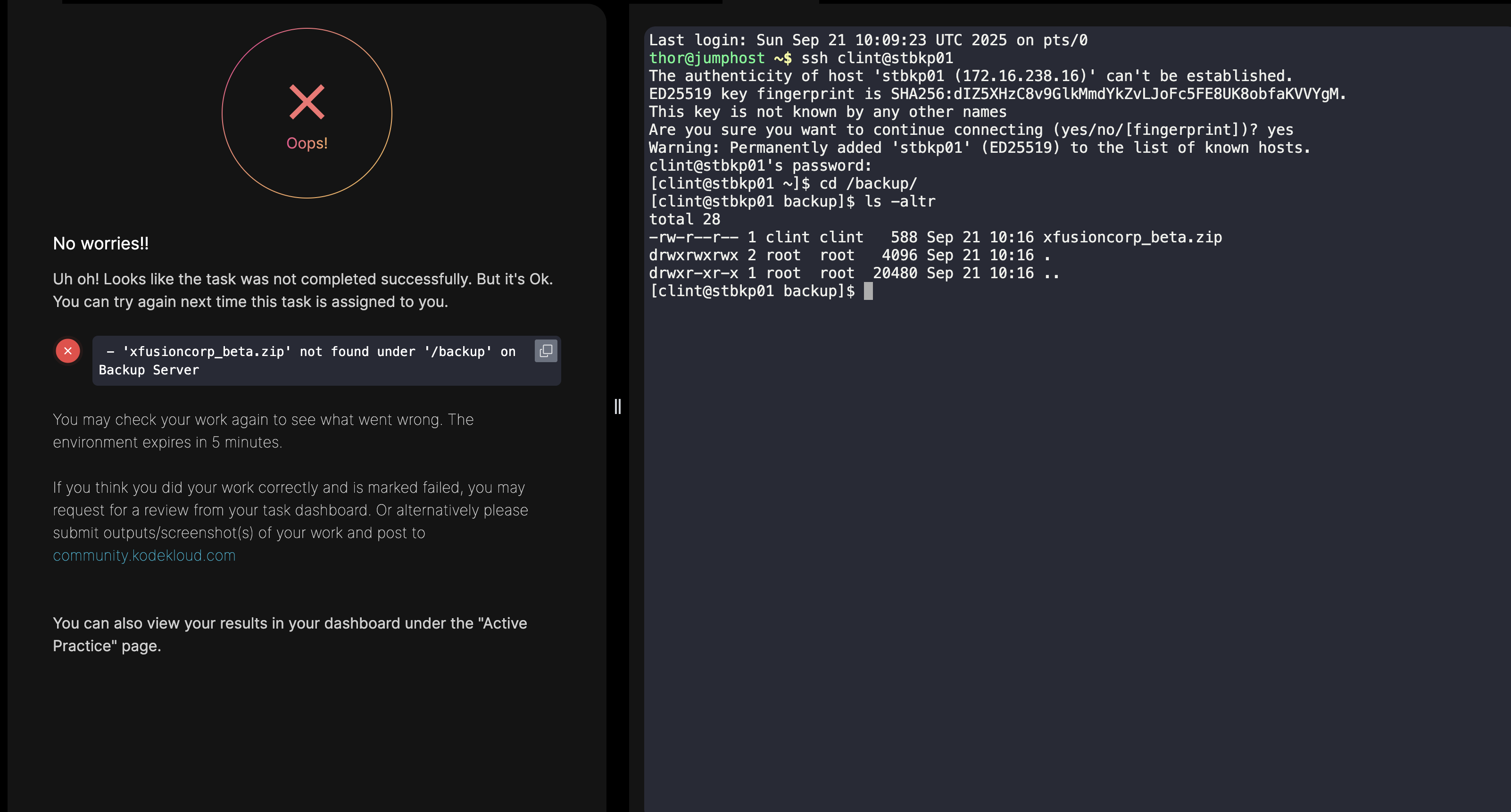Click the 'Active Practice' dashboard note

coord(290,634)
